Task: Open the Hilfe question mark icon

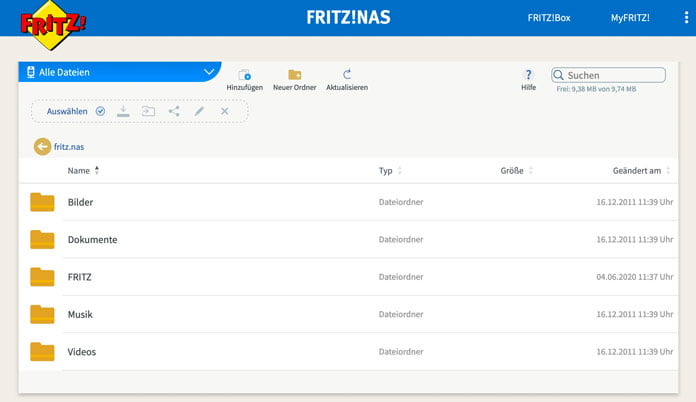Action: (528, 75)
